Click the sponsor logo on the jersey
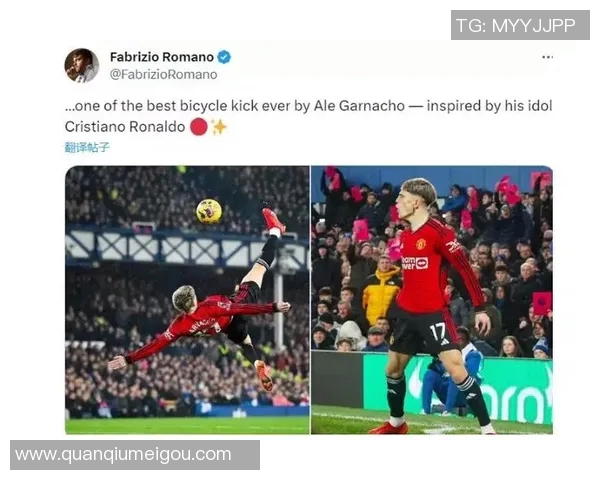Image resolution: width=600 pixels, height=480 pixels. [414, 263]
